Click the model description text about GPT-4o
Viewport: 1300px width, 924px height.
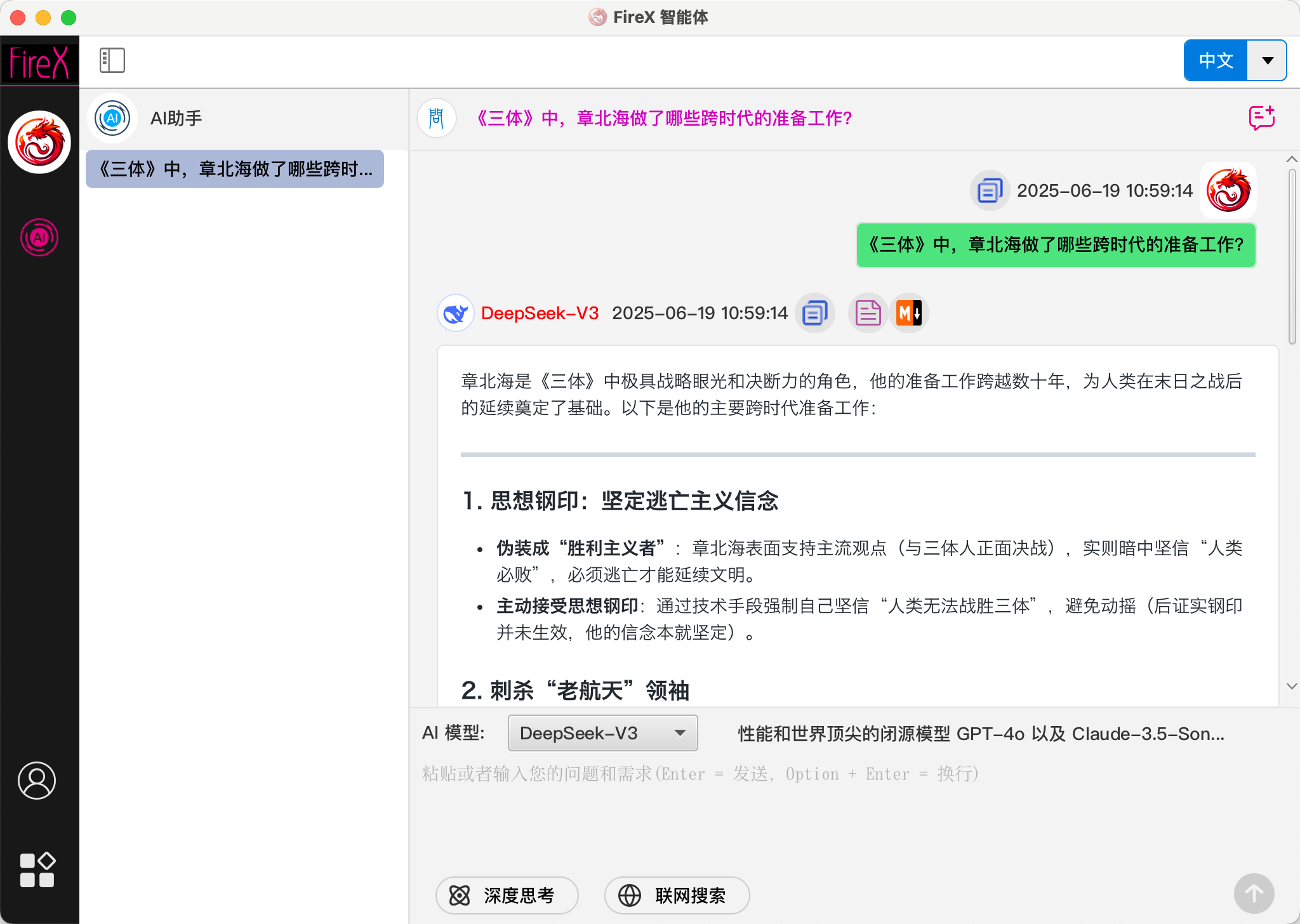pos(981,734)
